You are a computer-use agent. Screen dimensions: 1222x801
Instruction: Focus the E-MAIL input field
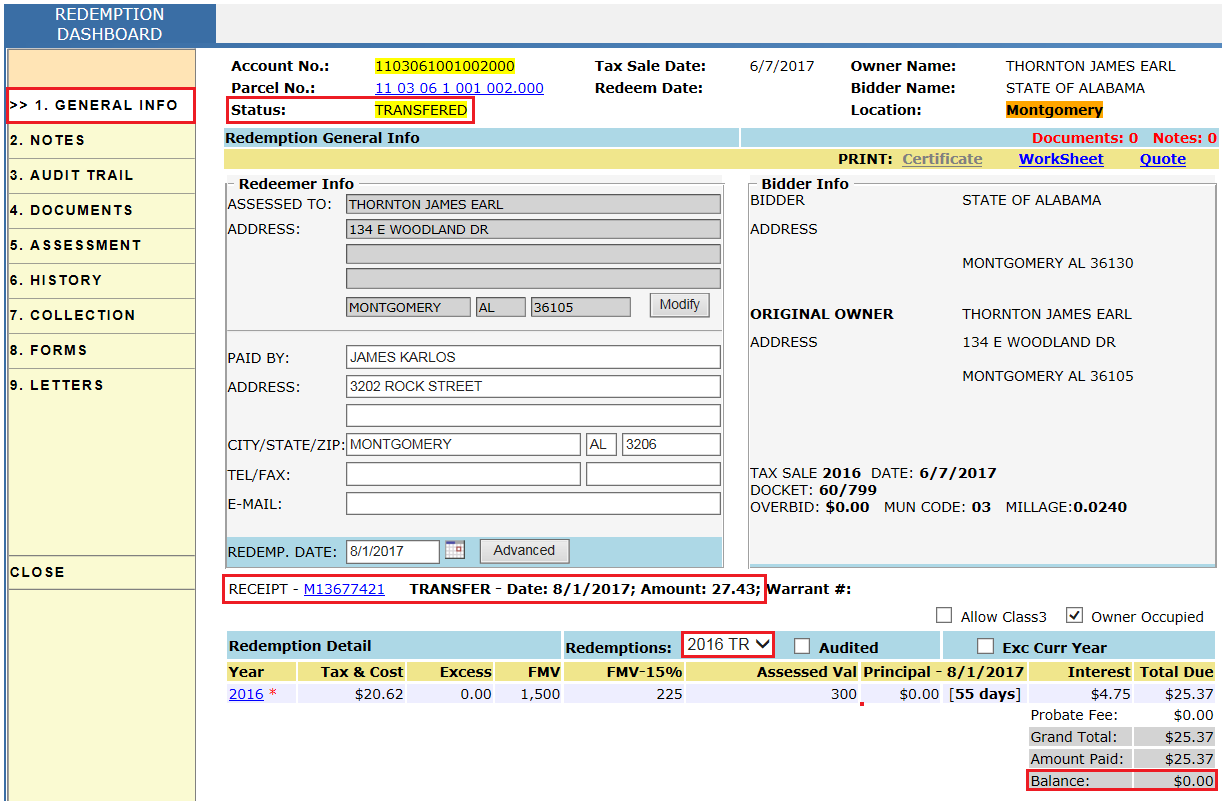[x=533, y=504]
